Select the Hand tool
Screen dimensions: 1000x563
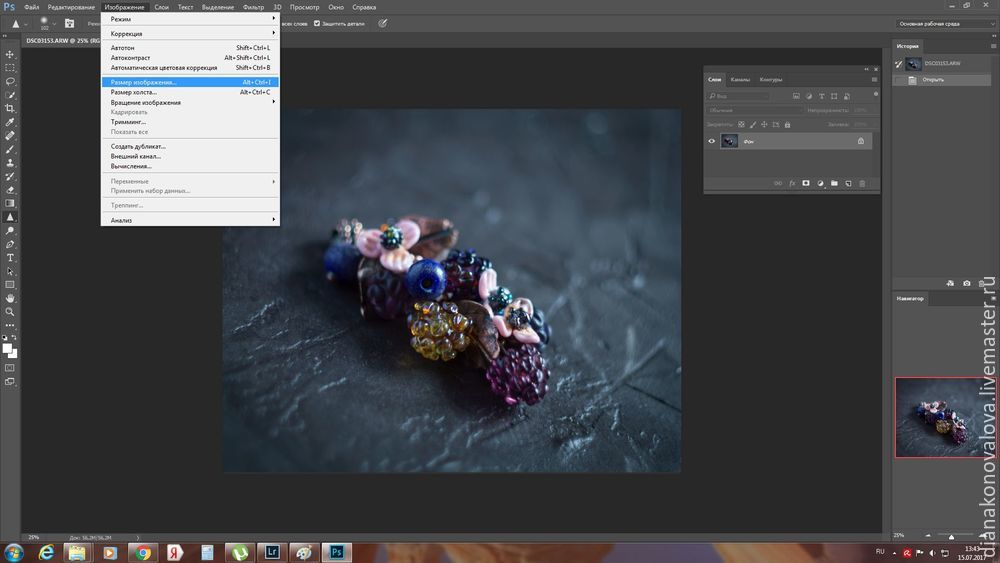tap(10, 298)
